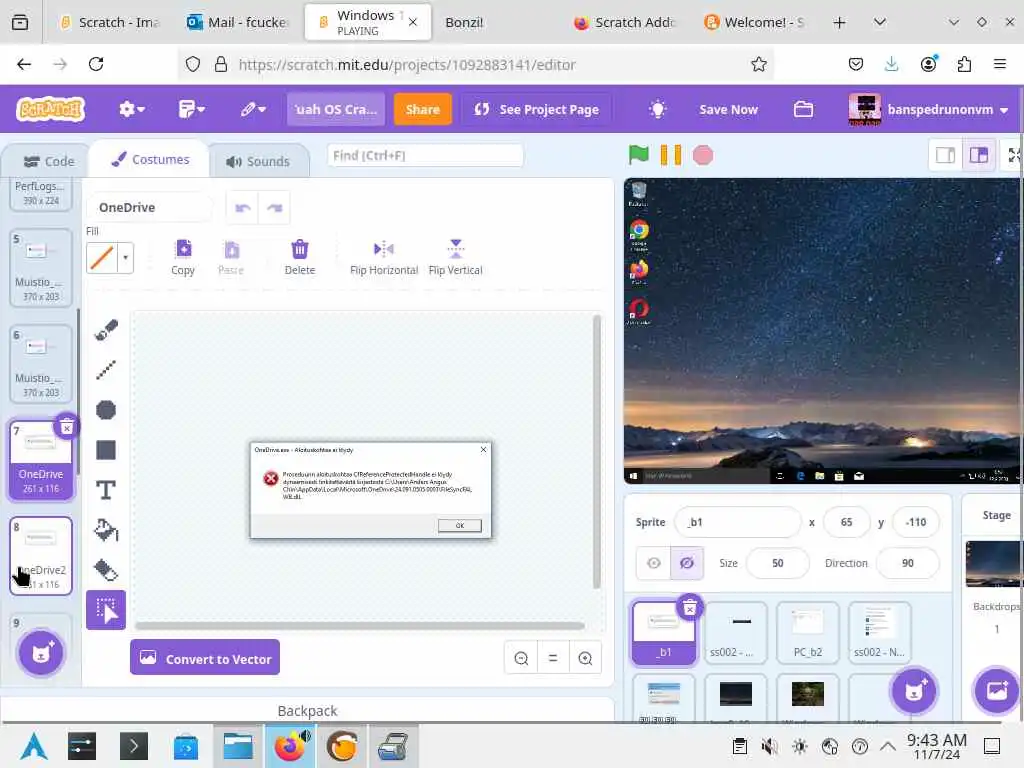
Task: Click the muted volume tray icon
Action: [x=769, y=746]
